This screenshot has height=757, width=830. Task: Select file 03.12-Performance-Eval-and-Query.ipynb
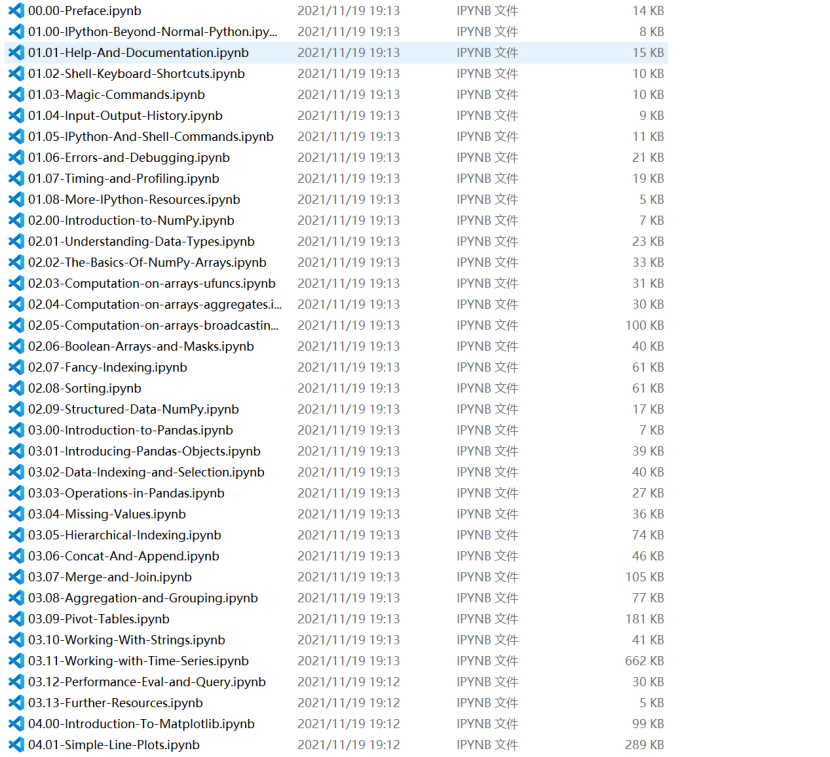[x=147, y=682]
